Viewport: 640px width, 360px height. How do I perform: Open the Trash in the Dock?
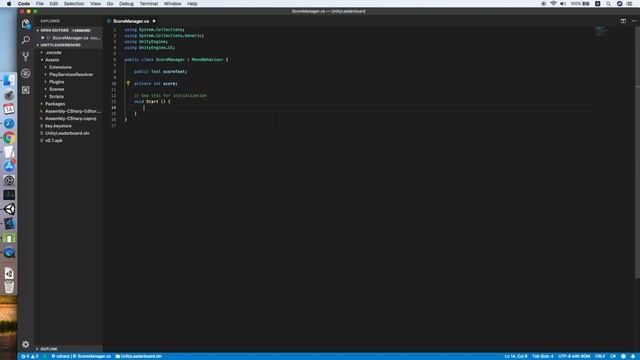pyautogui.click(x=9, y=287)
